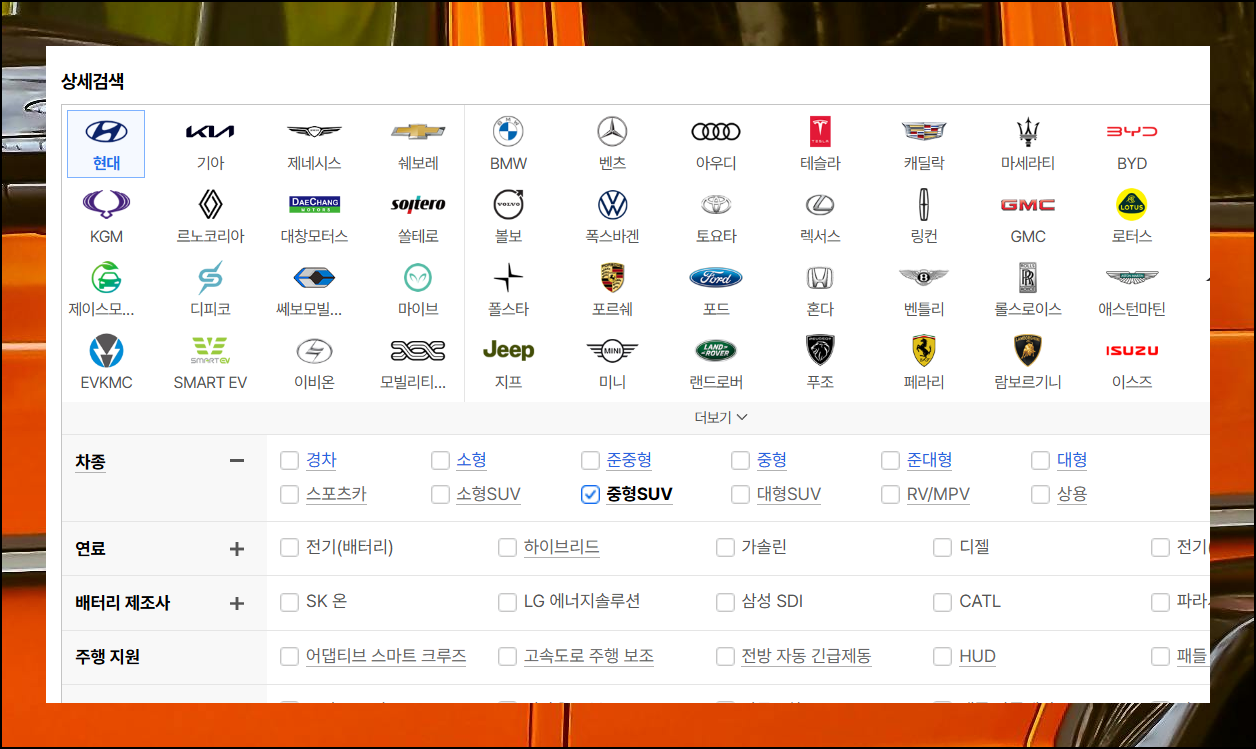Check the 스포츠카 checkbox
This screenshot has height=749, width=1256.
[290, 495]
